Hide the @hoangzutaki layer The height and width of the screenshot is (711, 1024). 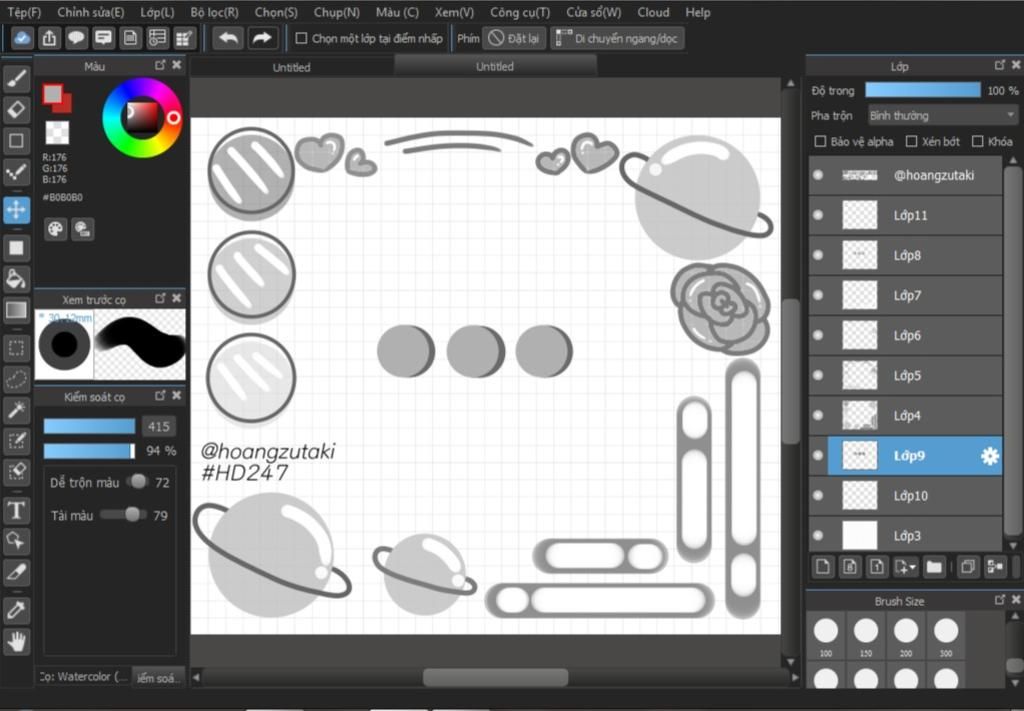(818, 175)
